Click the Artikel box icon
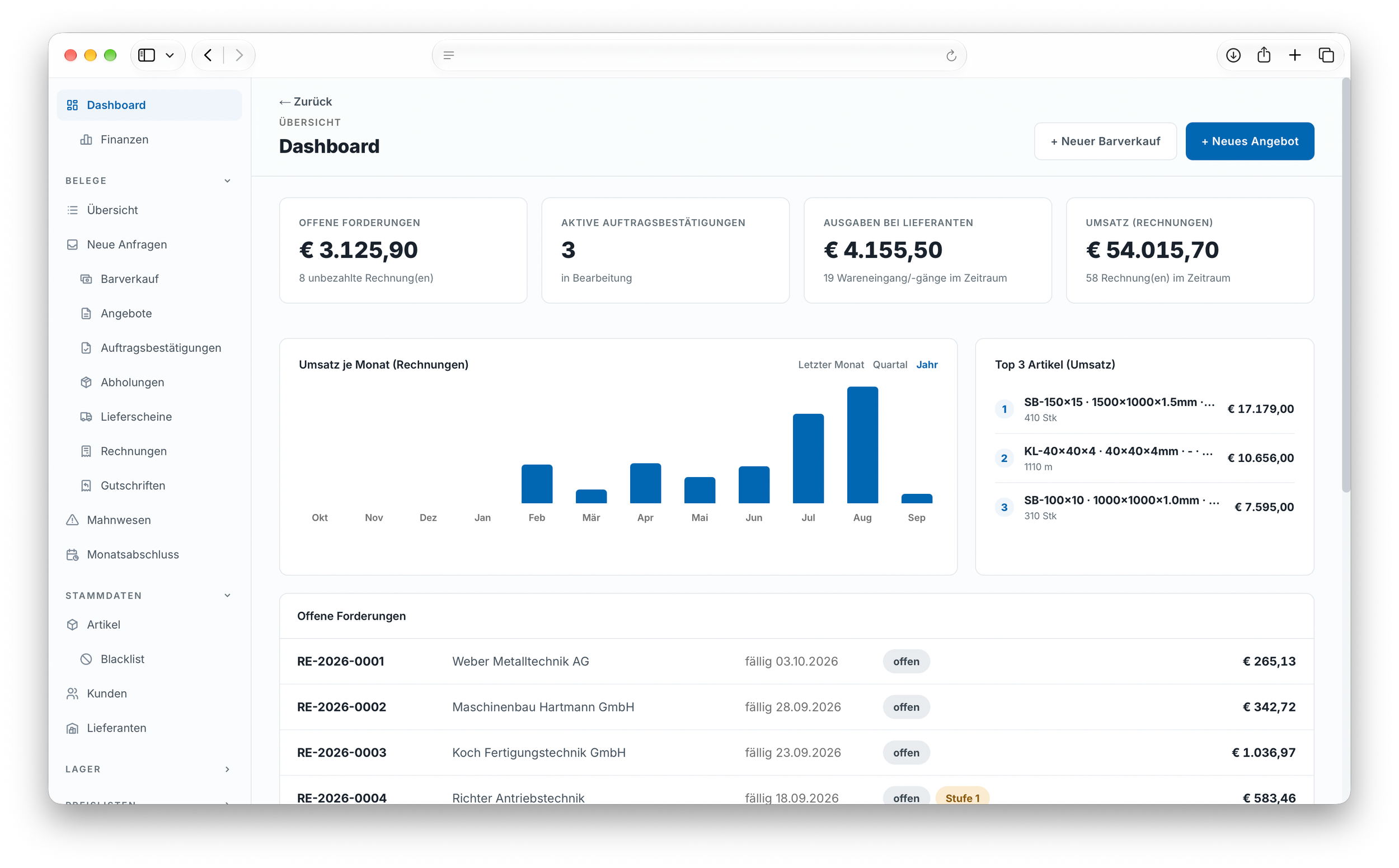Viewport: 1399px width, 868px height. 72,625
